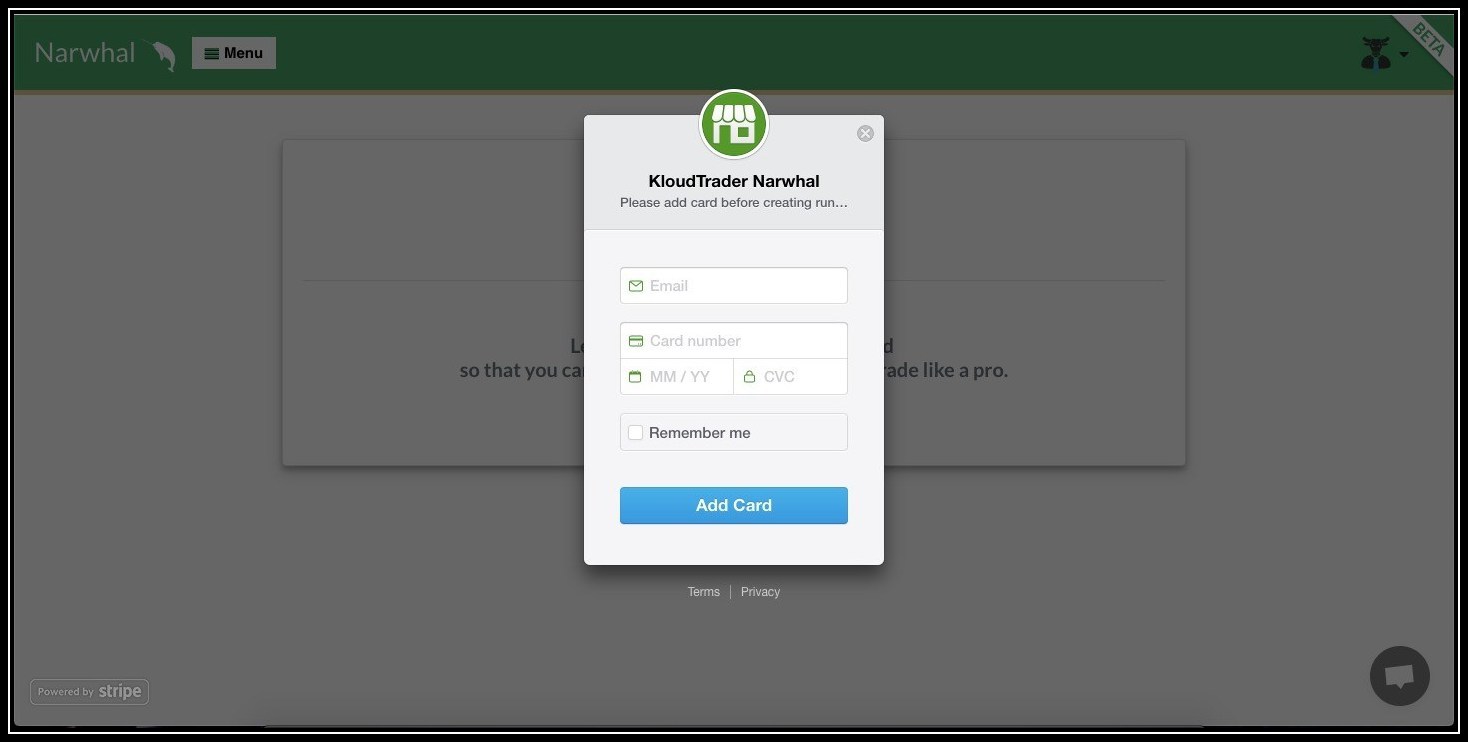This screenshot has width=1468, height=742.
Task: Open the chat bubble widget
Action: click(x=1399, y=676)
